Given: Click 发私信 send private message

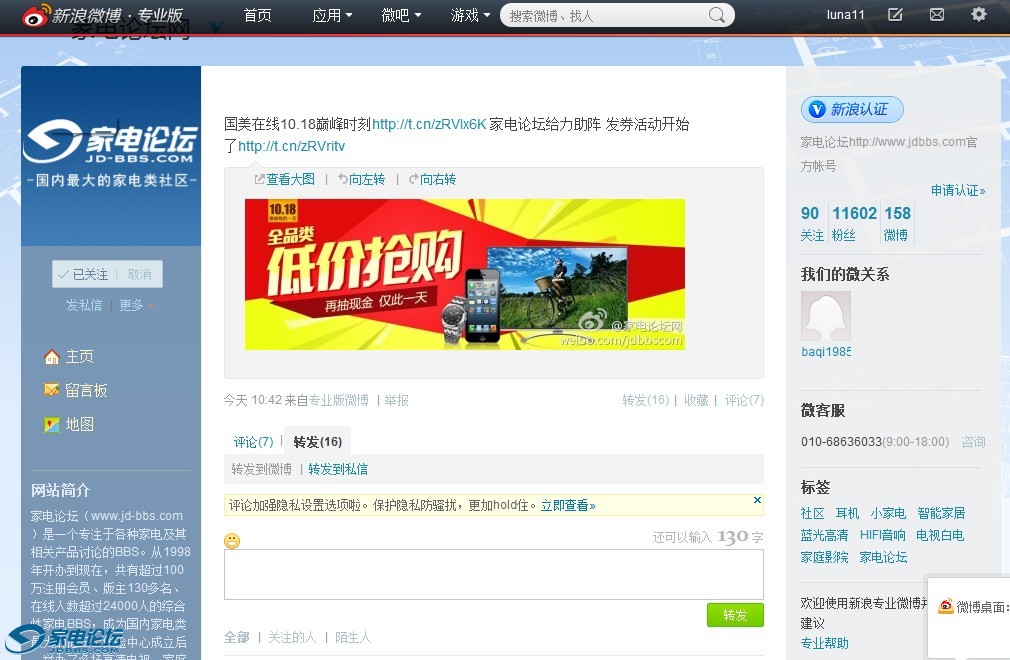Looking at the screenshot, I should tap(84, 305).
